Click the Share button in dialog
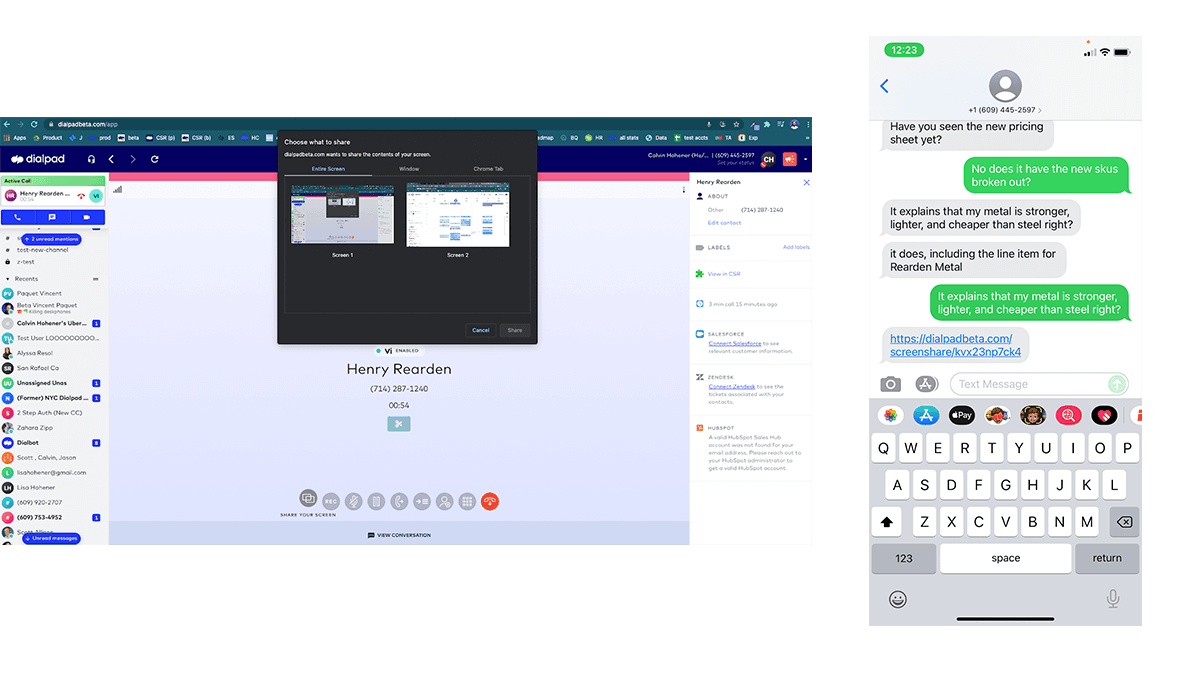Screen dimensions: 1177x681 [515, 330]
